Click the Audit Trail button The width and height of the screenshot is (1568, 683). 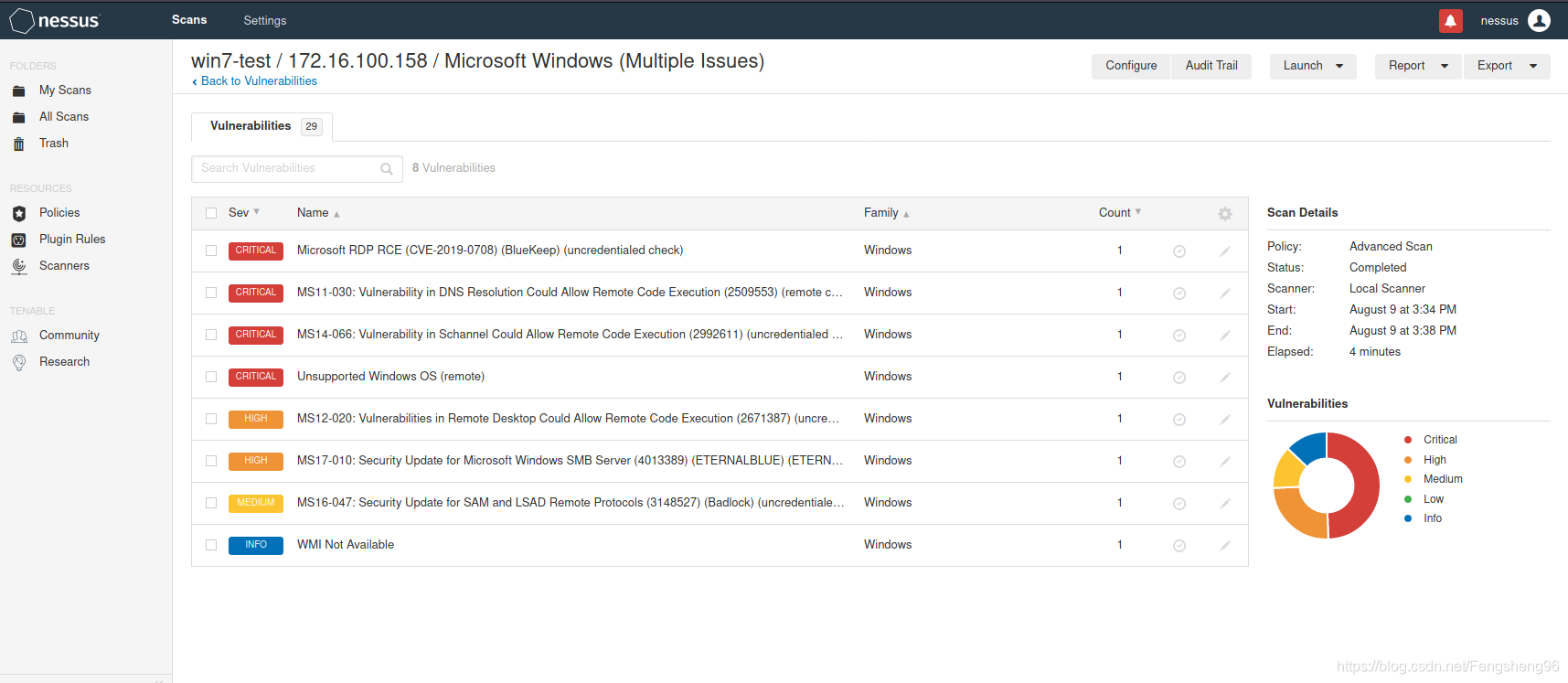coord(1211,66)
